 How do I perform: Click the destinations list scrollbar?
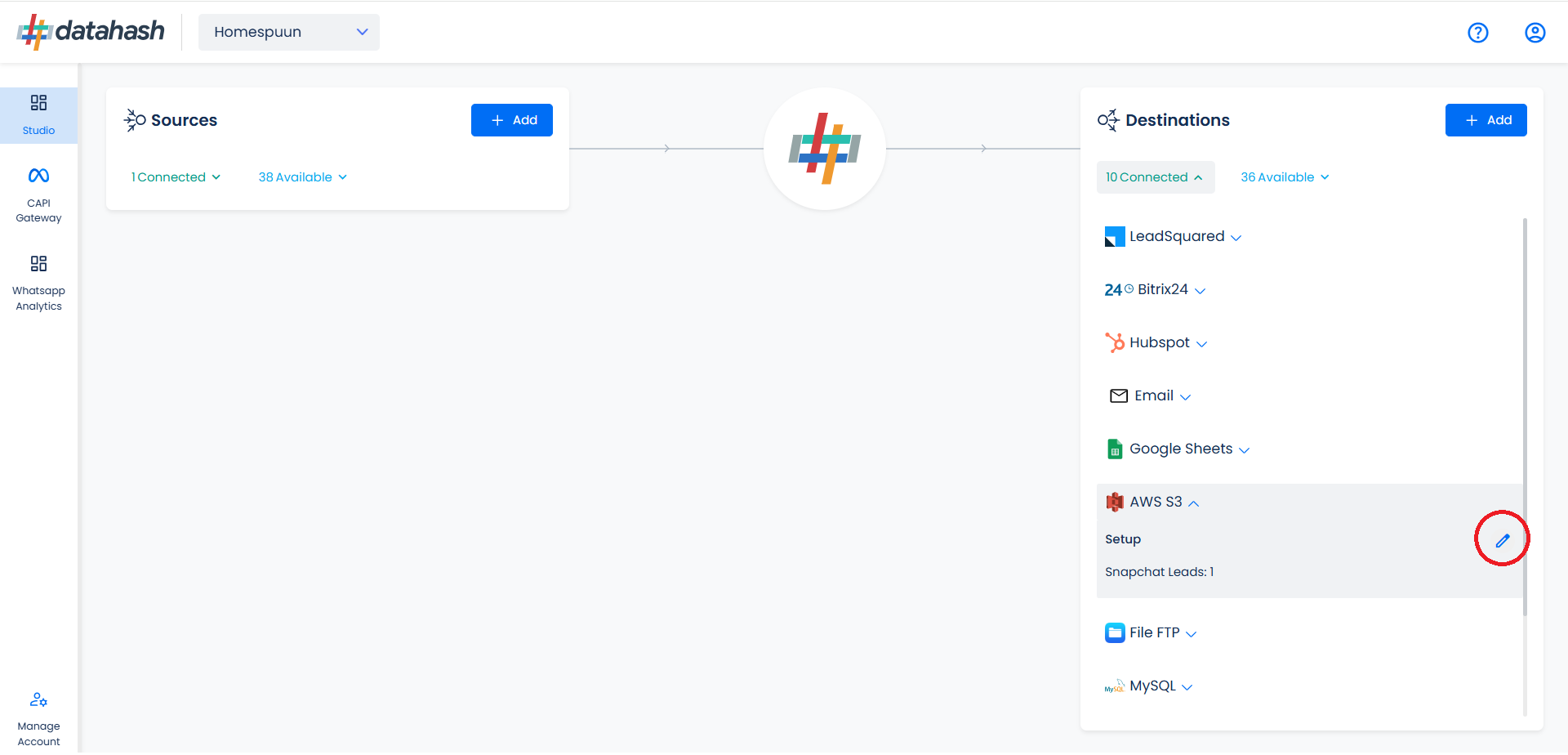tap(1525, 417)
